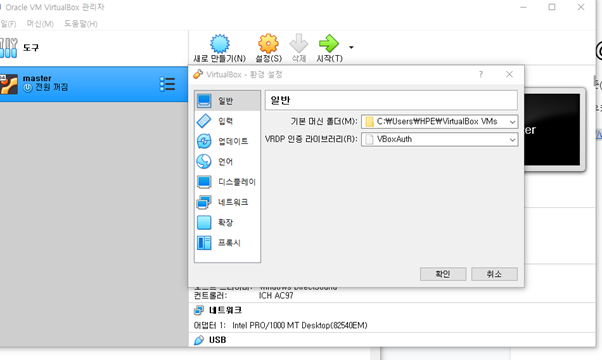Maximize the VirtualBox Manager window
The height and width of the screenshot is (360, 602).
[x=552, y=7]
